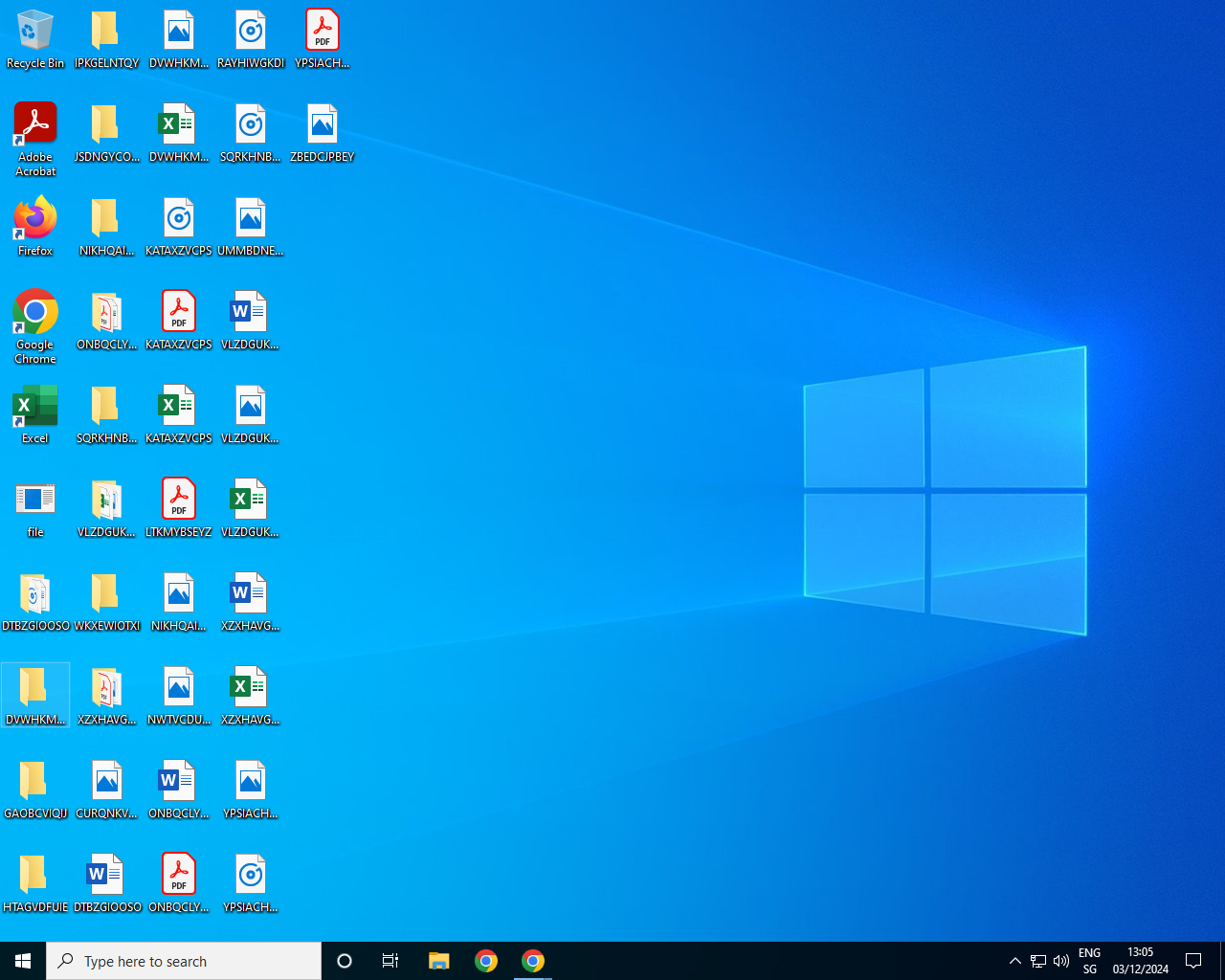Open File Explorer from the taskbar
Viewport: 1225px width, 980px height.
coord(438,961)
